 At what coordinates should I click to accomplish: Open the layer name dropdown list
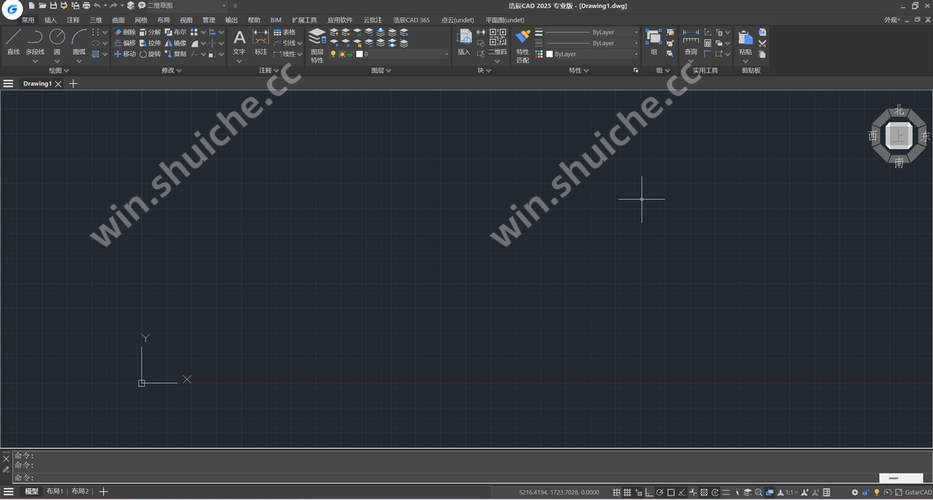pyautogui.click(x=400, y=54)
